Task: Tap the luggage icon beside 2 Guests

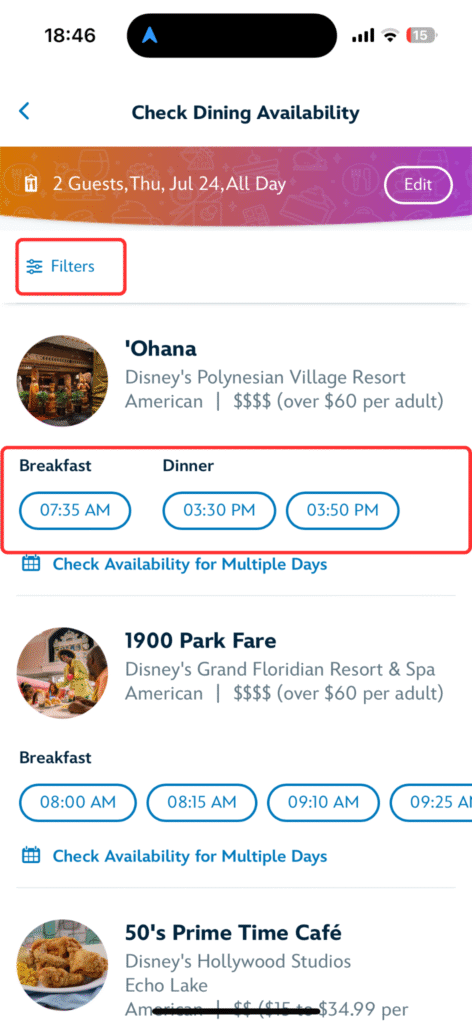Action: [x=31, y=184]
